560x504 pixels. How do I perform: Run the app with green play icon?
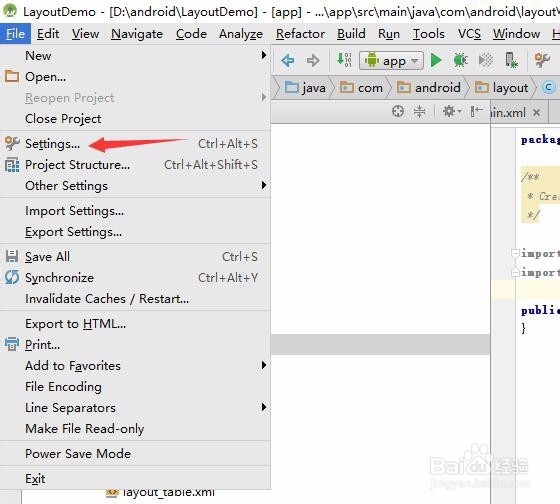pos(436,60)
